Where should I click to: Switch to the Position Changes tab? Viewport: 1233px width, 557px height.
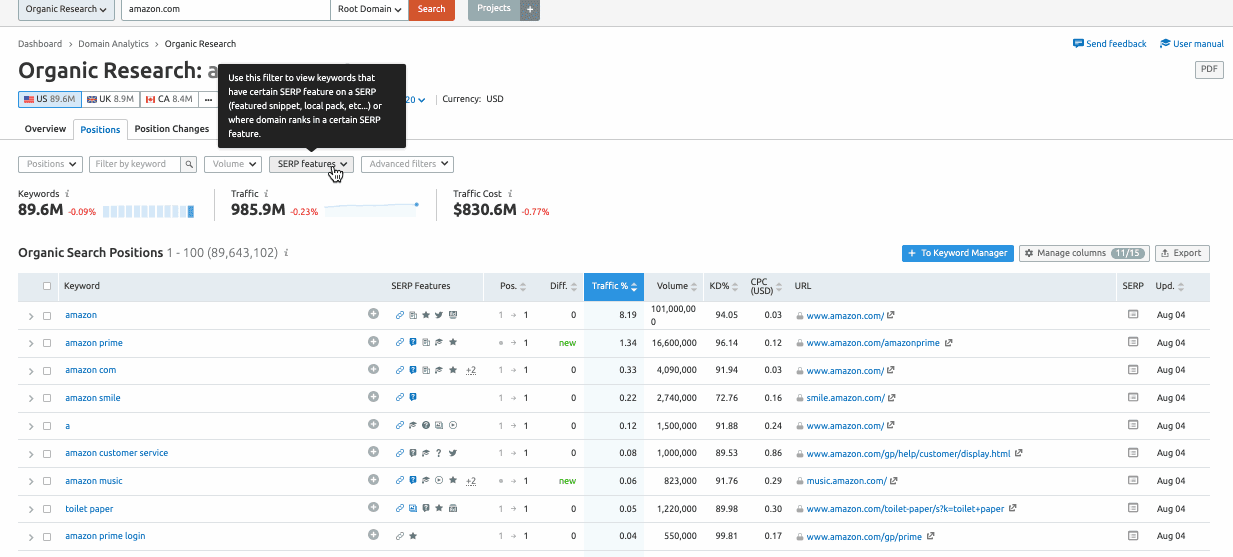tap(172, 129)
